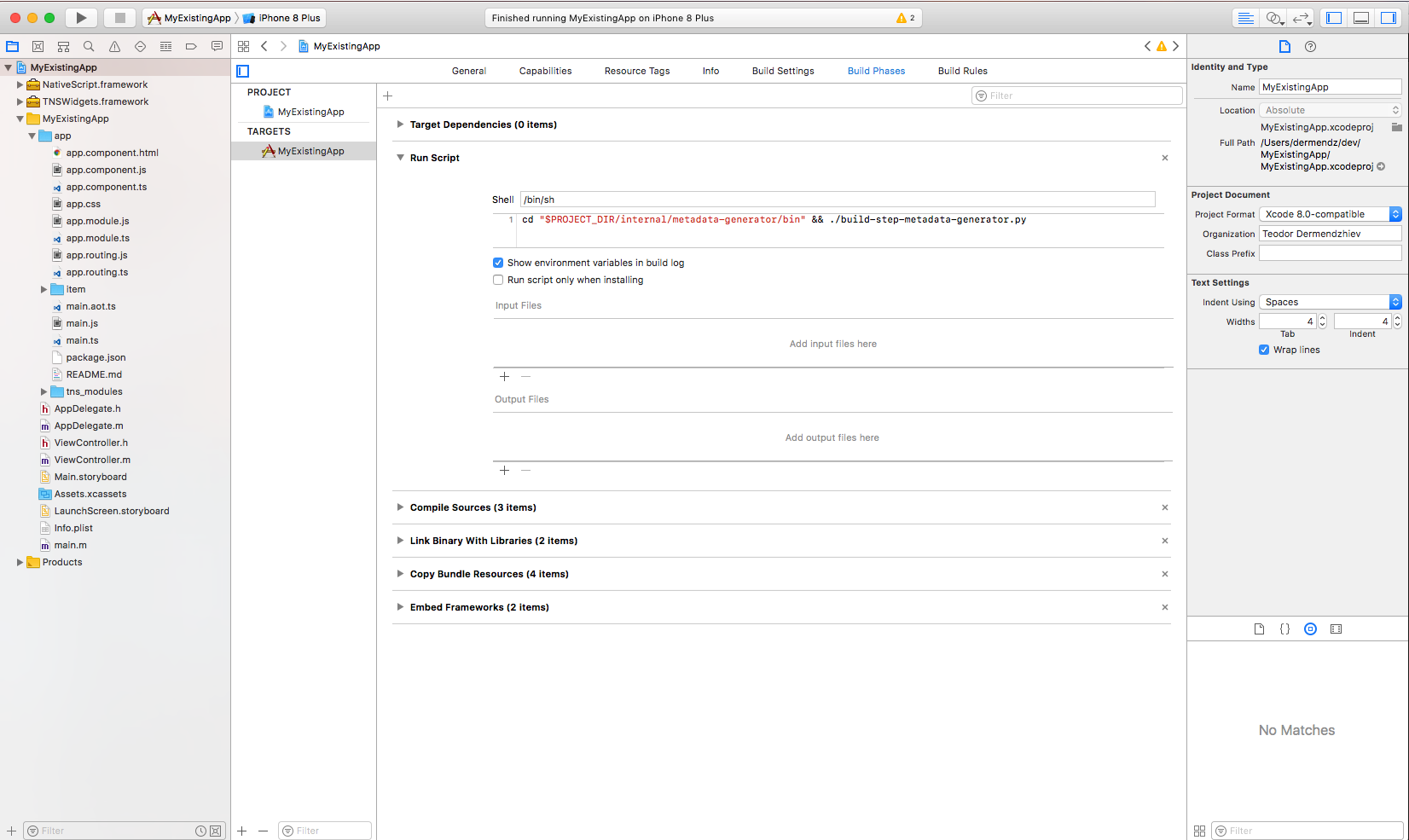Open the Issue navigator warning icon
This screenshot has width=1409, height=840.
click(114, 46)
